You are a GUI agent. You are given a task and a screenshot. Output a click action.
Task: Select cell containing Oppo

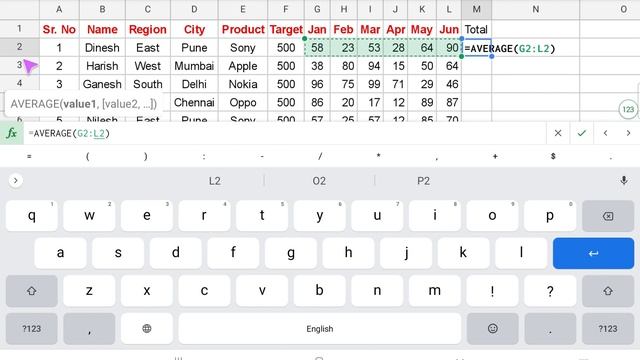[243, 102]
